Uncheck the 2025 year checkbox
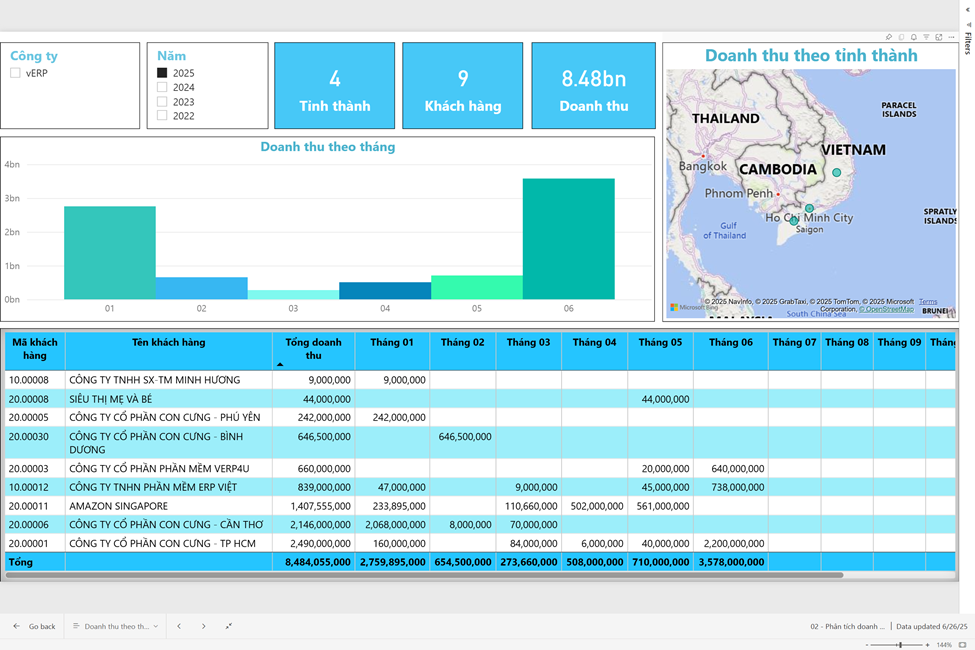The image size is (975, 650). coord(162,73)
